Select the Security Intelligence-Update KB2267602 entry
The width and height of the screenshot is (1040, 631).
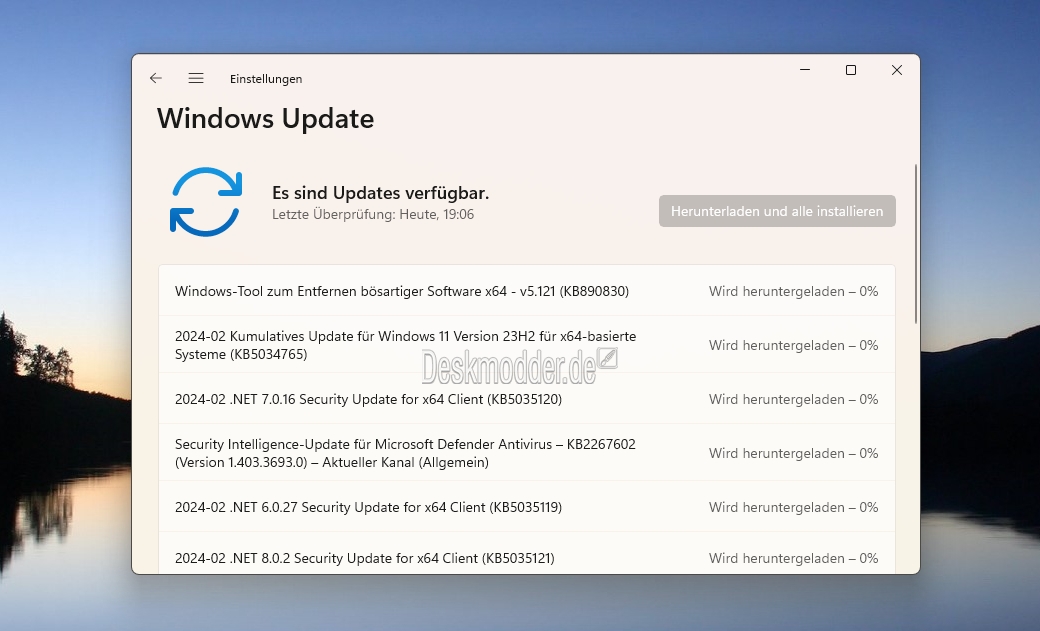(x=527, y=453)
